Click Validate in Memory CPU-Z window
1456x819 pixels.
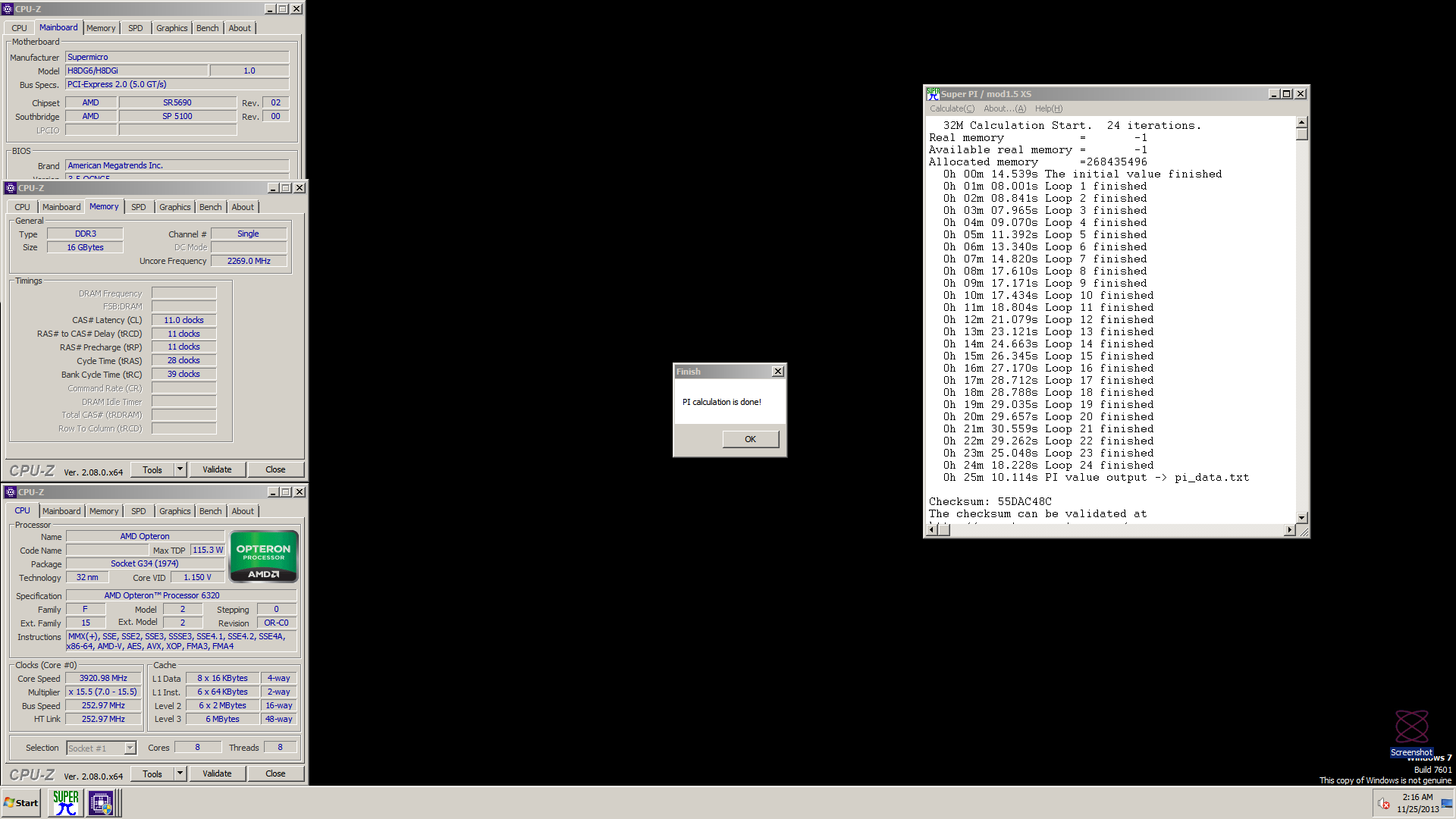[x=217, y=469]
